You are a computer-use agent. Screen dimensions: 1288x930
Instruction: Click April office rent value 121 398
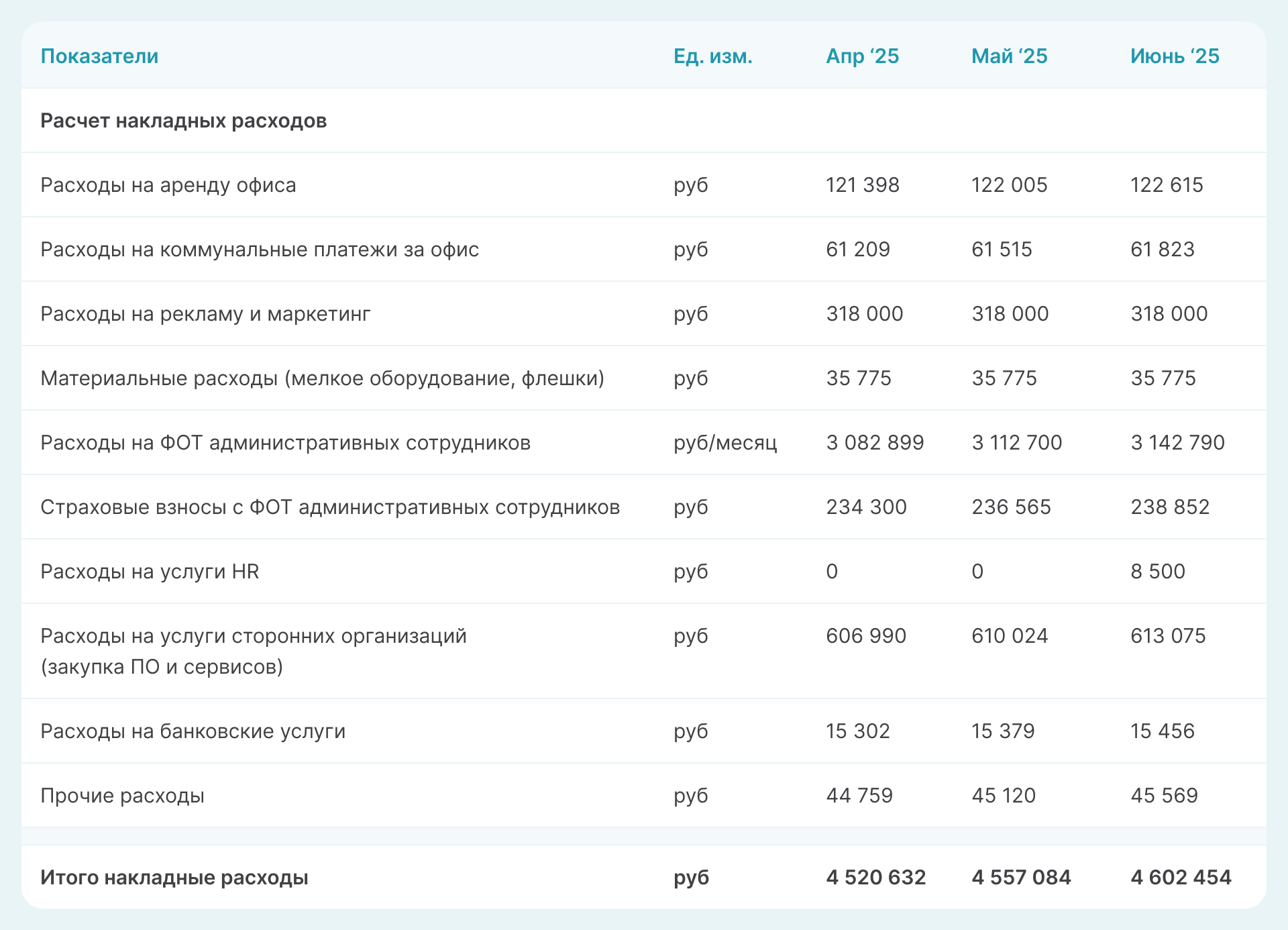pos(862,185)
